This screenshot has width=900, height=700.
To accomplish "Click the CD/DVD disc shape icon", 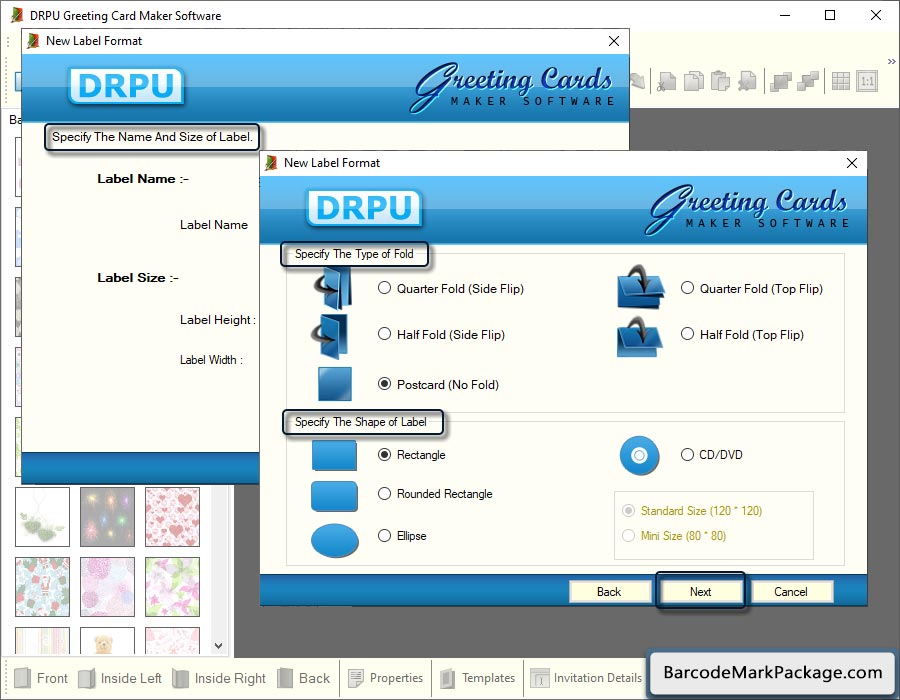I will click(x=639, y=456).
